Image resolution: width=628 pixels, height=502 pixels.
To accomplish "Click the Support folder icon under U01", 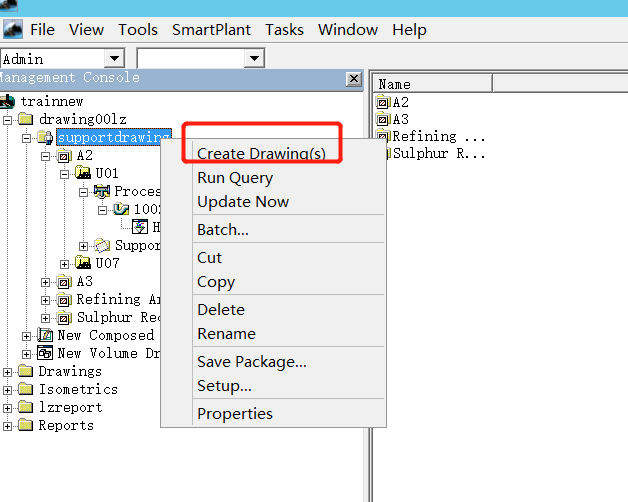I will tap(102, 245).
